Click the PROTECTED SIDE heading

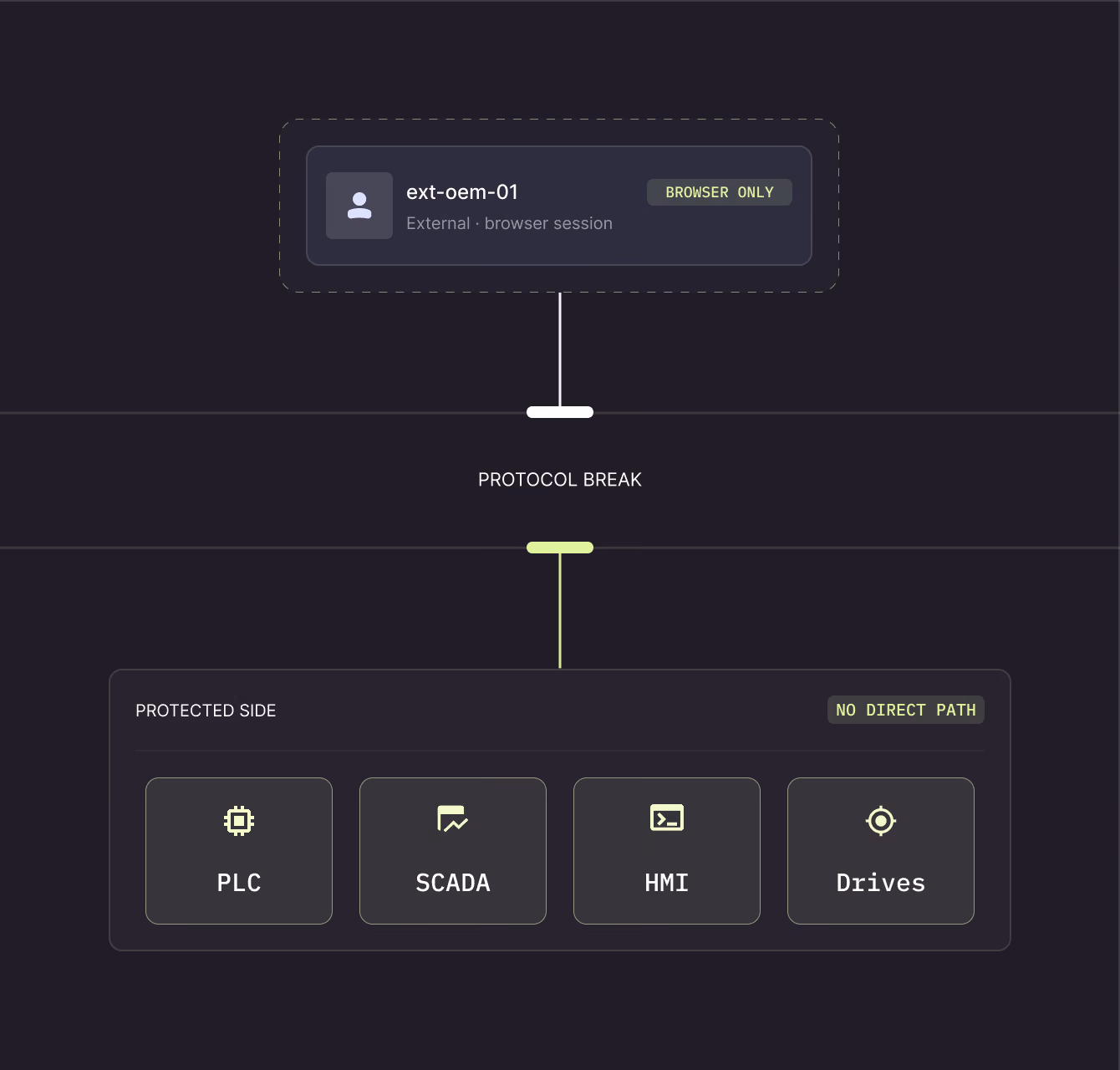(206, 711)
